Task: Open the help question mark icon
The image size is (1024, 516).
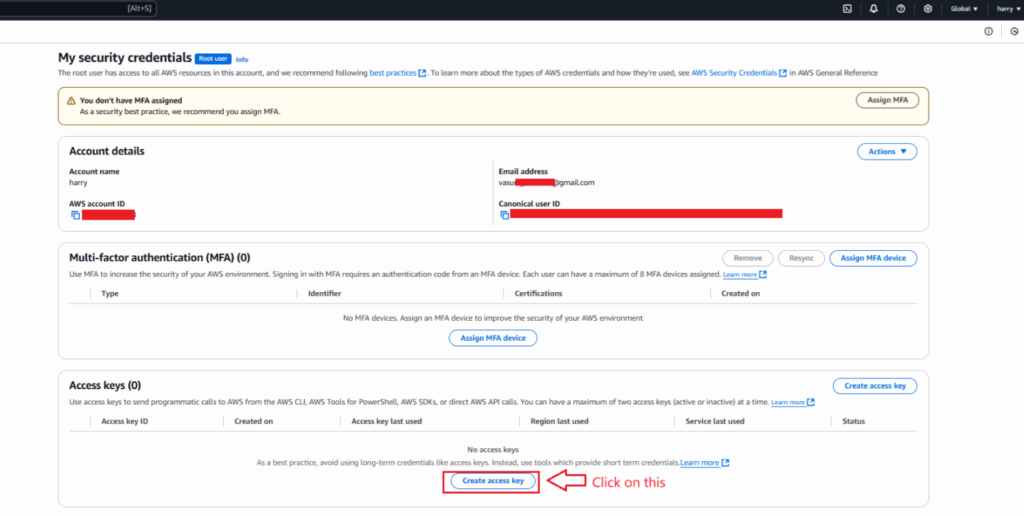Action: pos(901,9)
